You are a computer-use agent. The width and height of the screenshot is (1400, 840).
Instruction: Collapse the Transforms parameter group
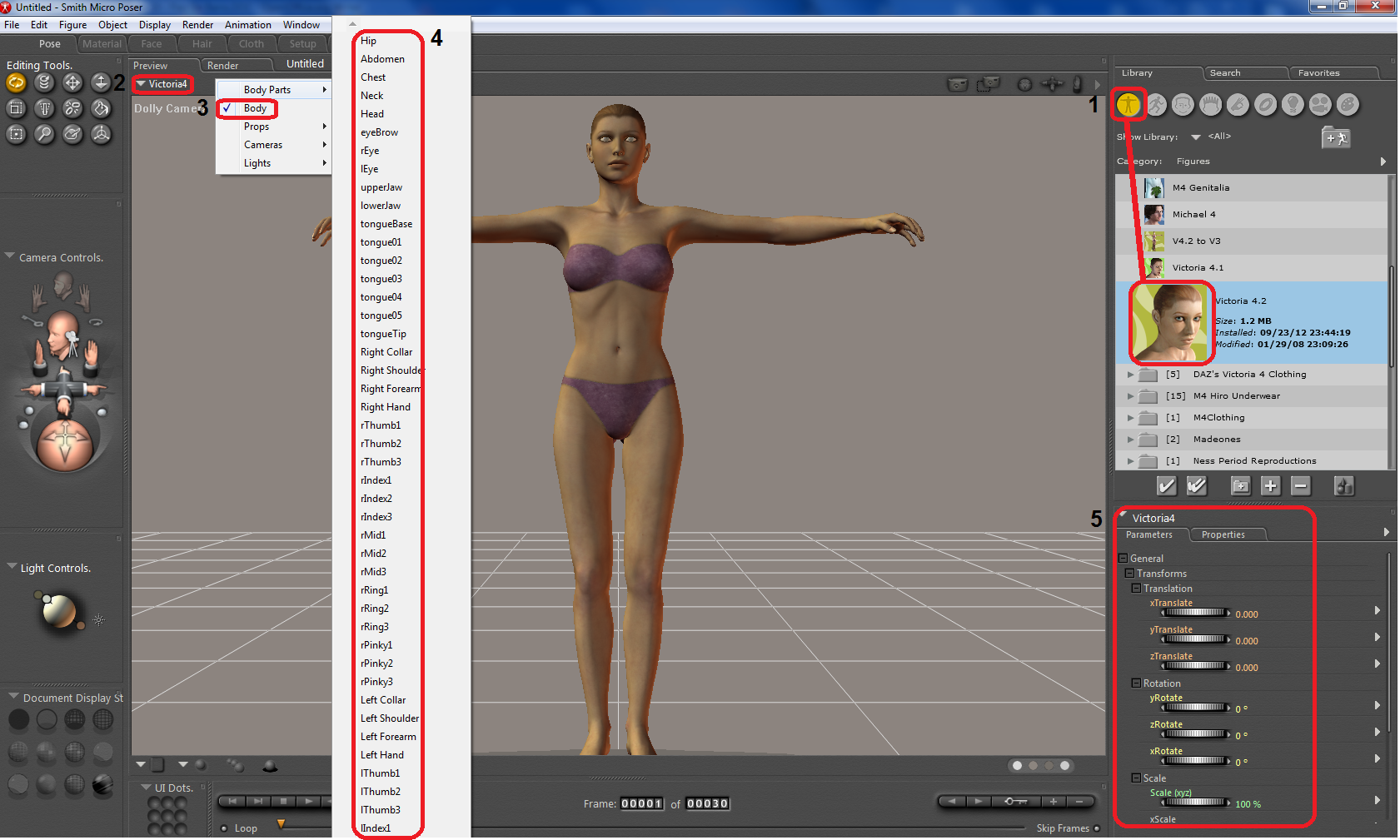(1129, 574)
